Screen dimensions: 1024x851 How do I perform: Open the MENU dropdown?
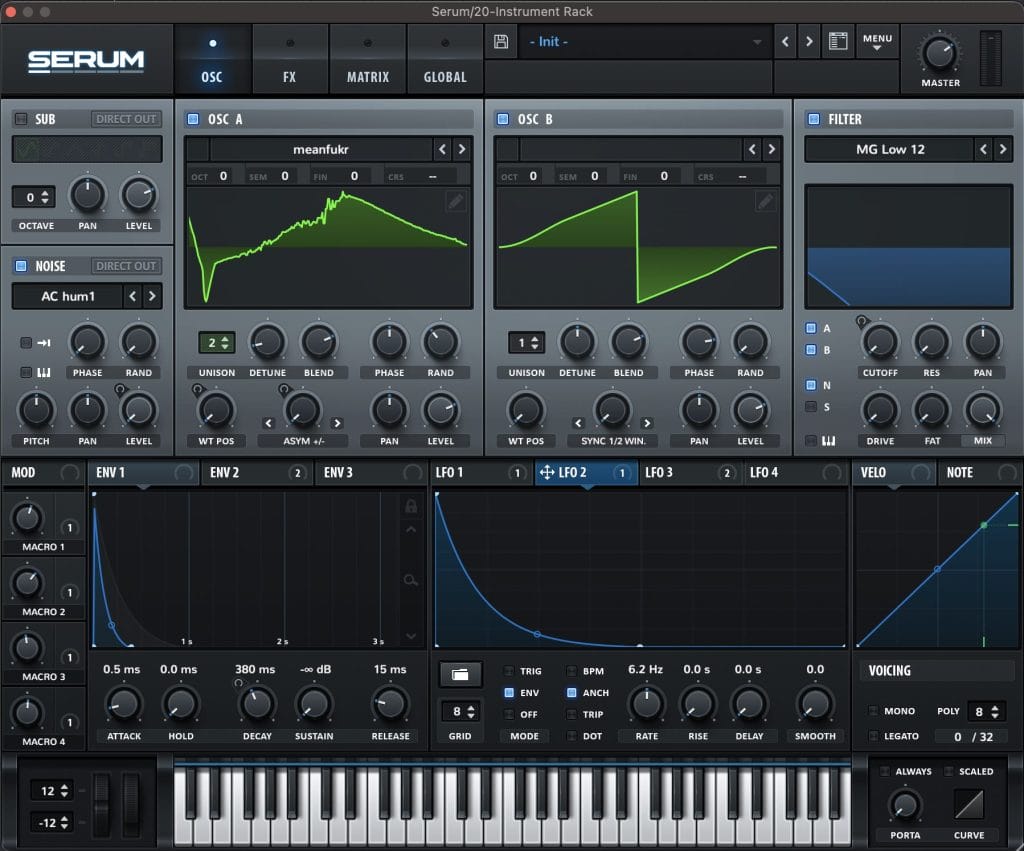coord(877,43)
